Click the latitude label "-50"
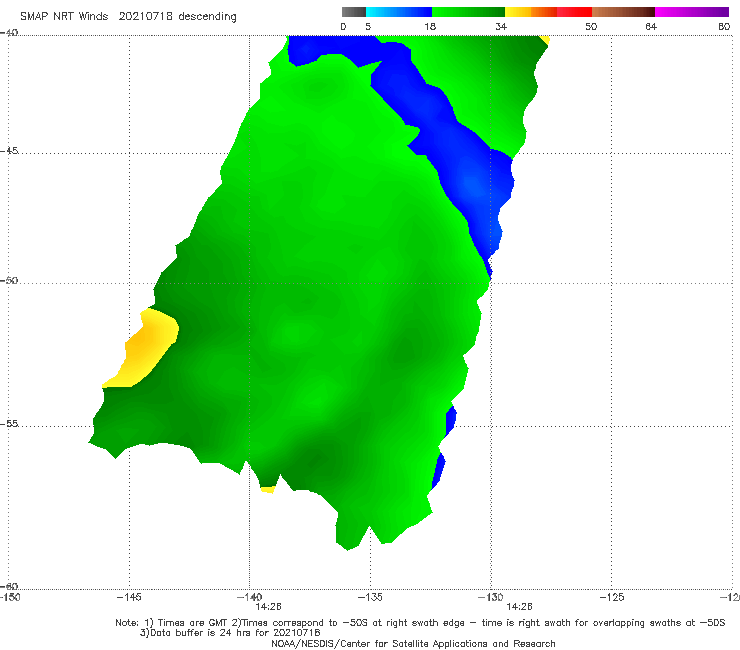Image resolution: width=740 pixels, height=650 pixels. pos(9,280)
